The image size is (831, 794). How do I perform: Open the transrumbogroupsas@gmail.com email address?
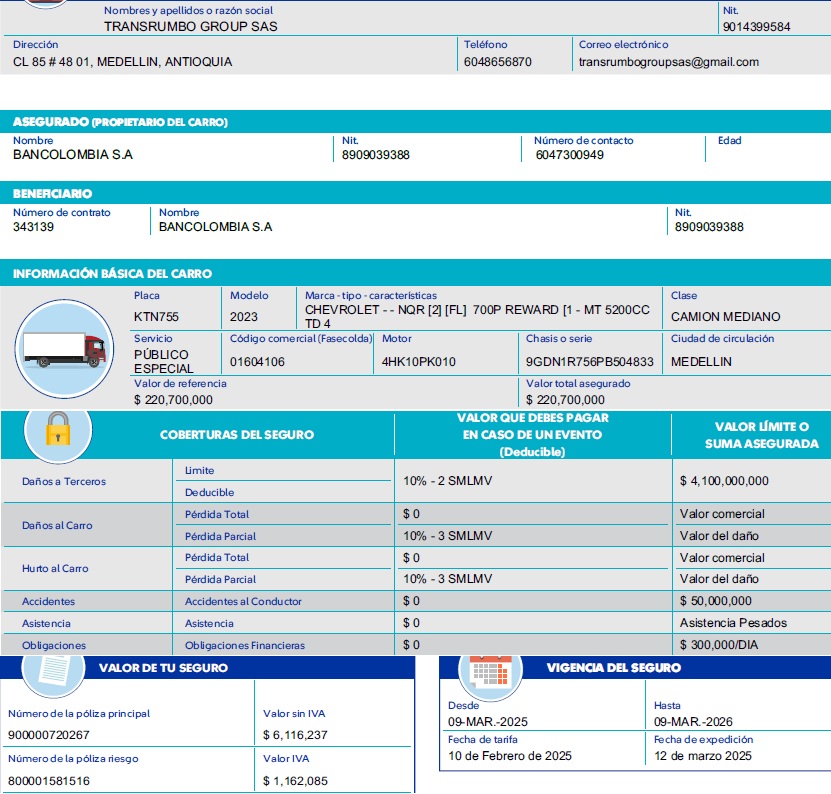coord(668,62)
